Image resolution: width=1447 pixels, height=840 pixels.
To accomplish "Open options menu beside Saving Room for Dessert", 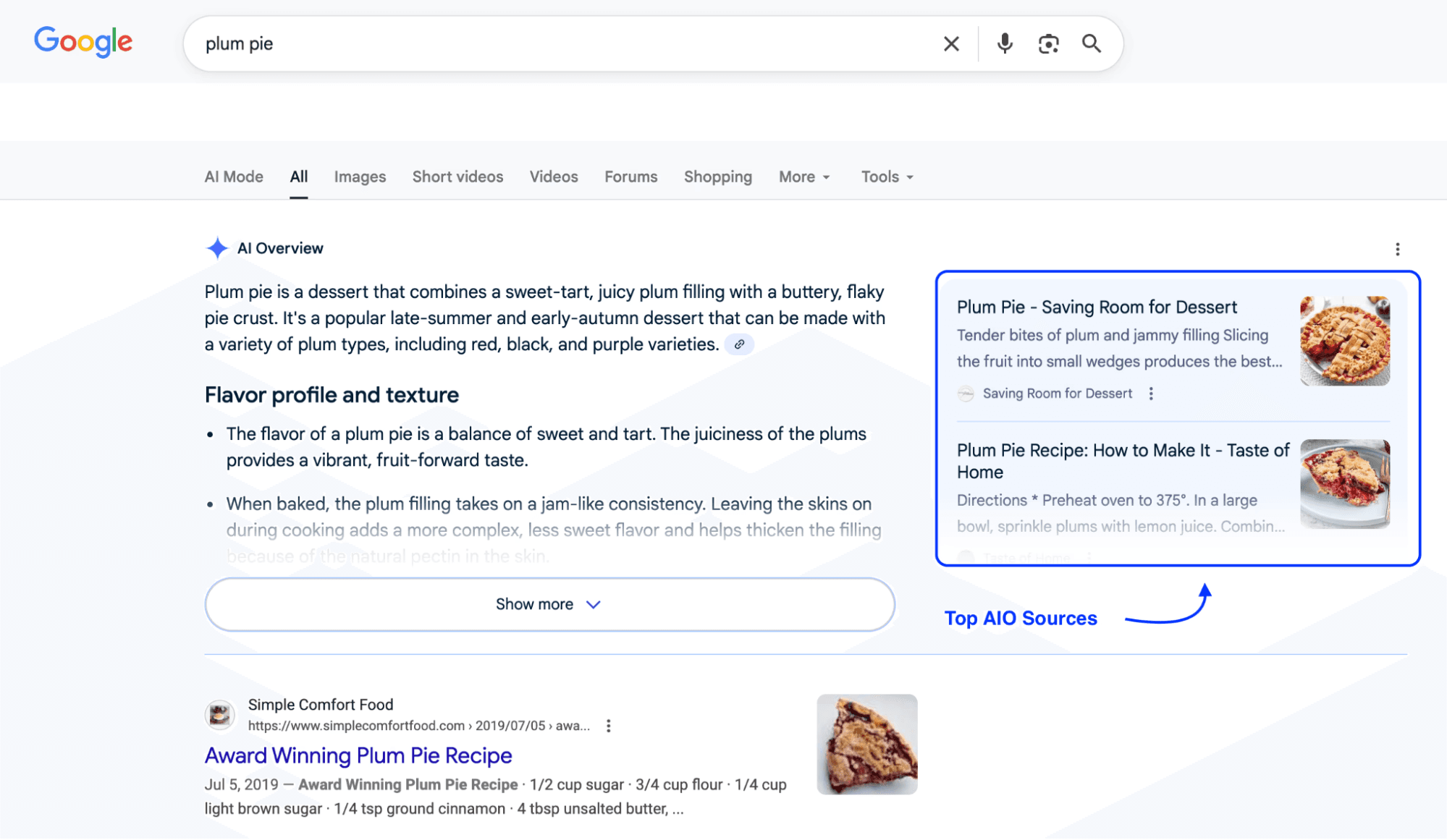I will point(1151,394).
